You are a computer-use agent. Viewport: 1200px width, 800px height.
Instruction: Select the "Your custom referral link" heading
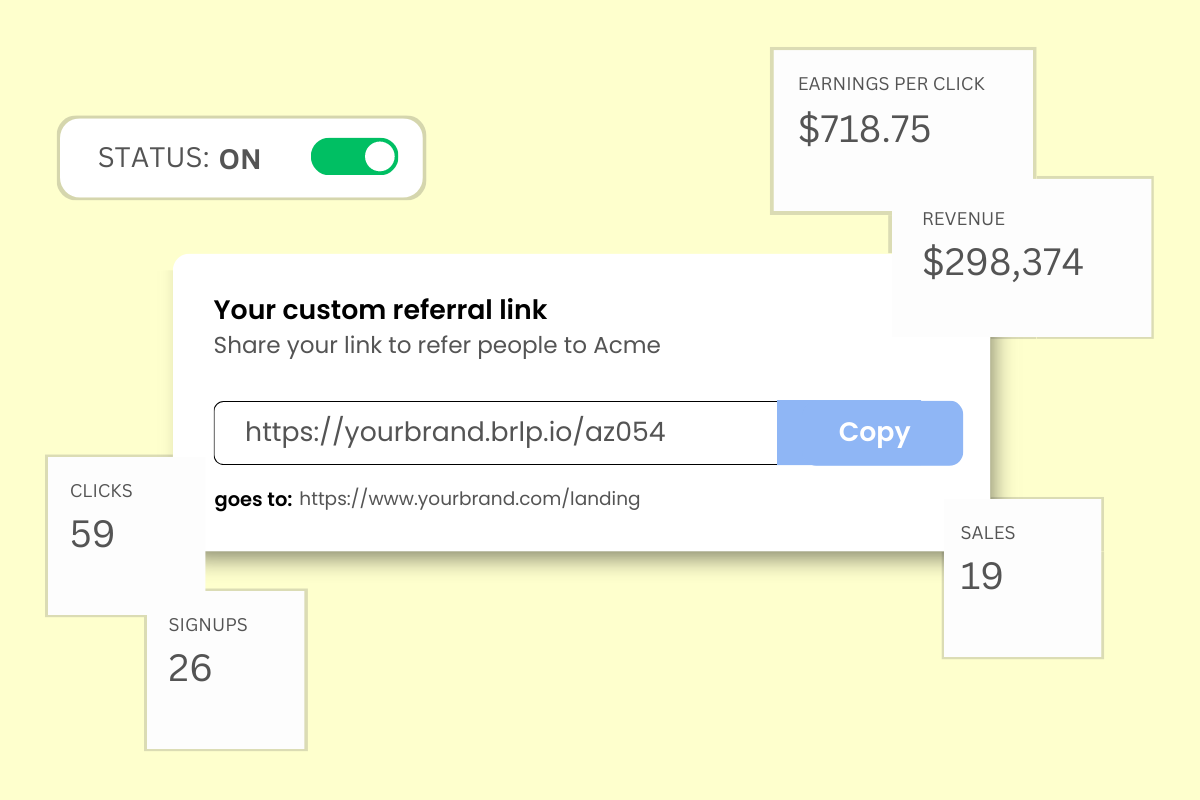point(381,310)
